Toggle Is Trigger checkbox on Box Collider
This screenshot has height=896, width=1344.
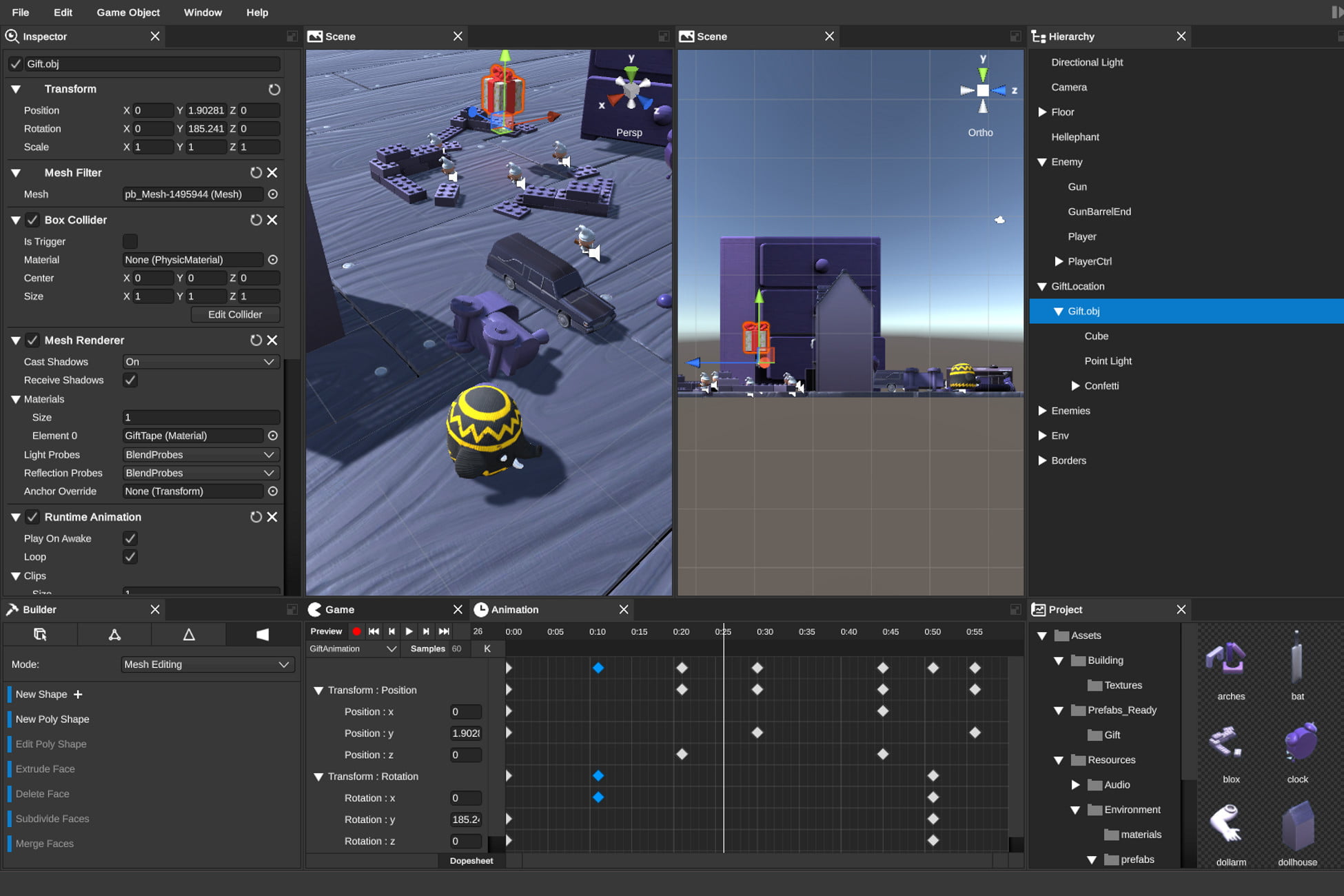coord(128,241)
